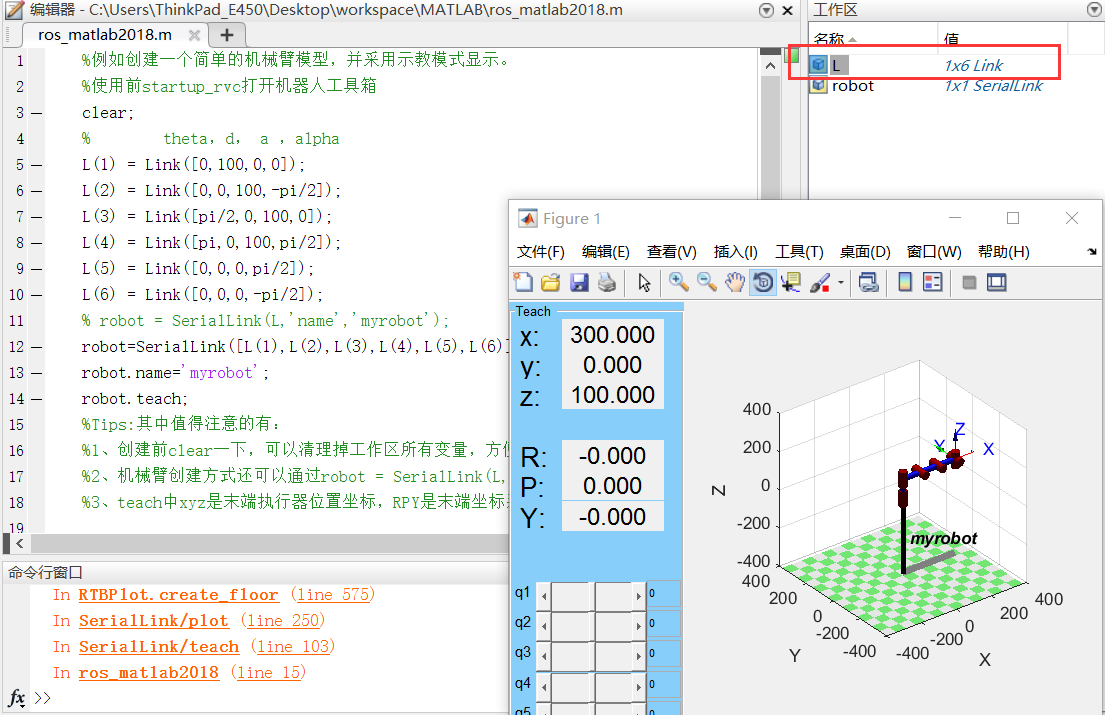
Task: Open the 桌面(D) menu in Figure 1
Action: (x=865, y=251)
